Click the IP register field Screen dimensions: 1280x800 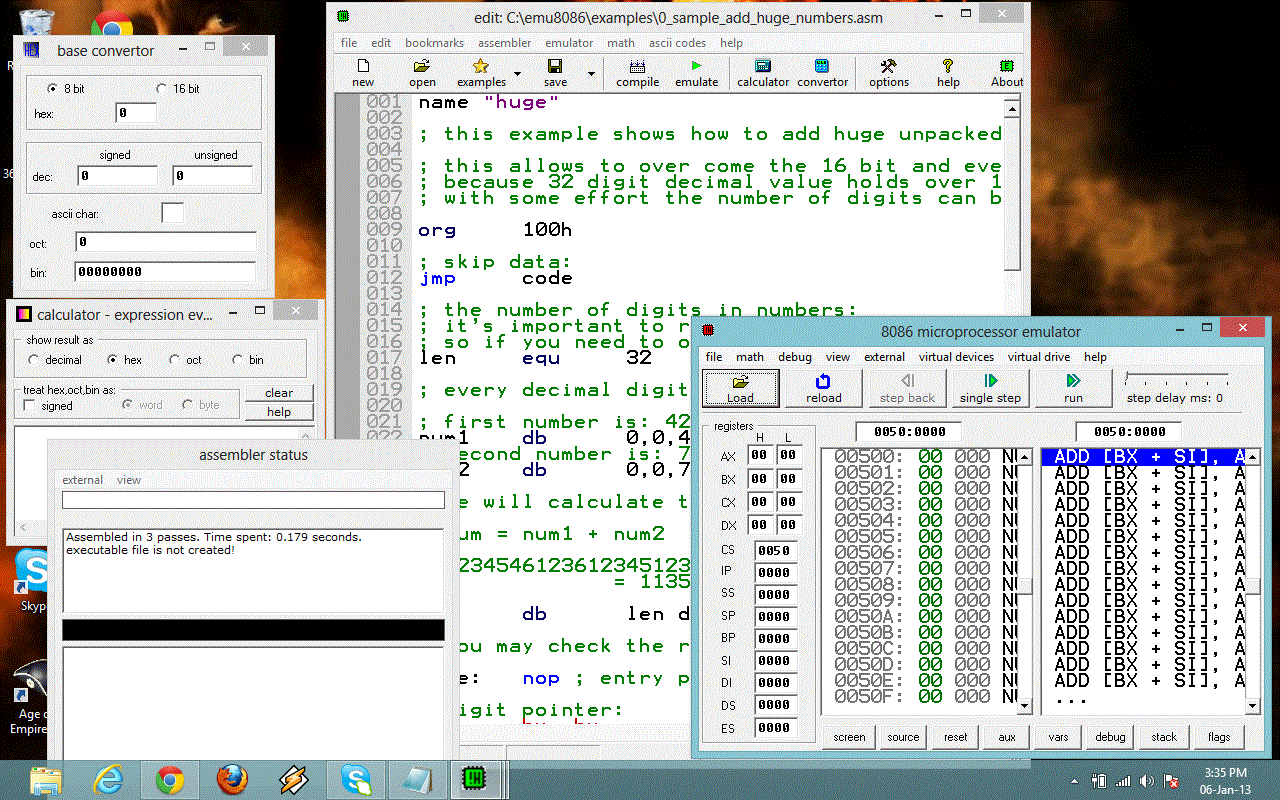[x=775, y=572]
